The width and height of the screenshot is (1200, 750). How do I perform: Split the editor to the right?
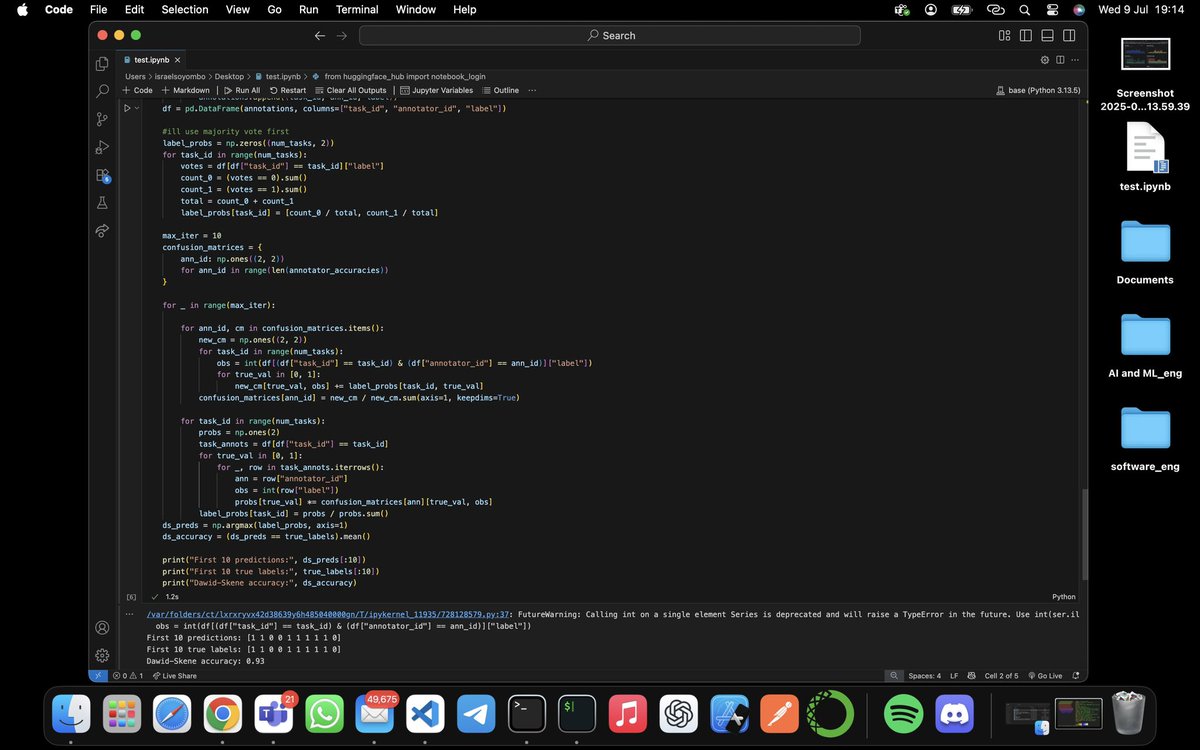[x=1059, y=60]
